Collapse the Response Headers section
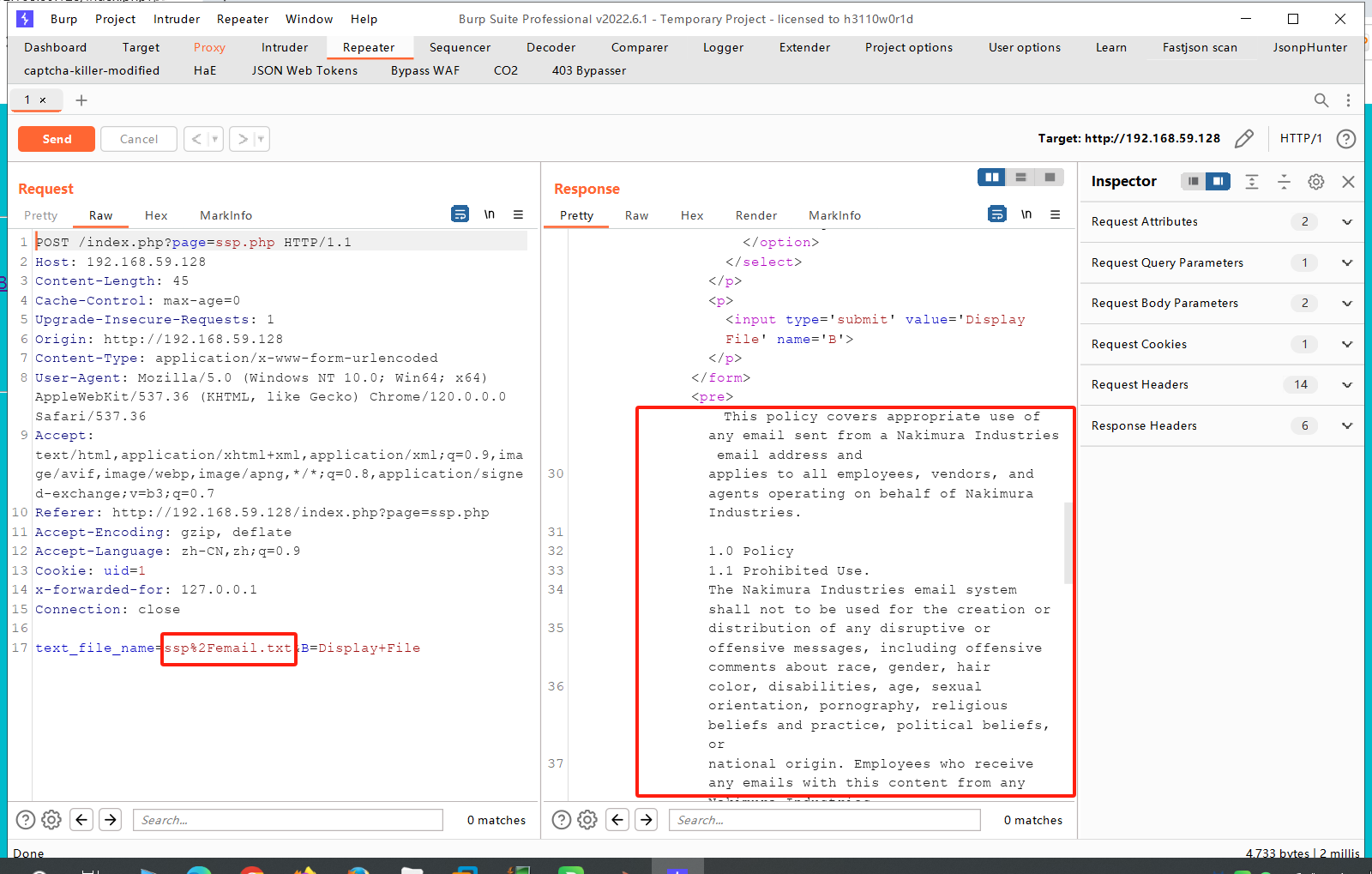Image resolution: width=1372 pixels, height=874 pixels. point(1346,425)
